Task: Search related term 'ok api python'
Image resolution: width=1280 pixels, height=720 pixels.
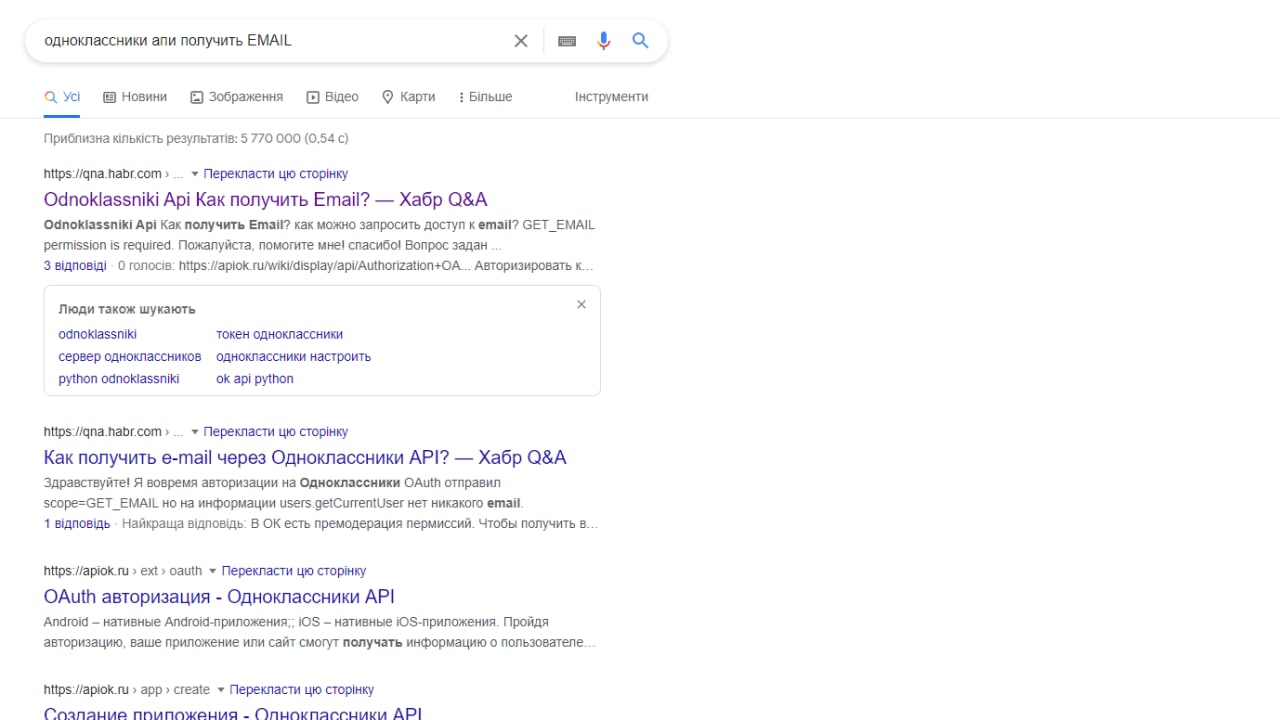Action: point(255,379)
